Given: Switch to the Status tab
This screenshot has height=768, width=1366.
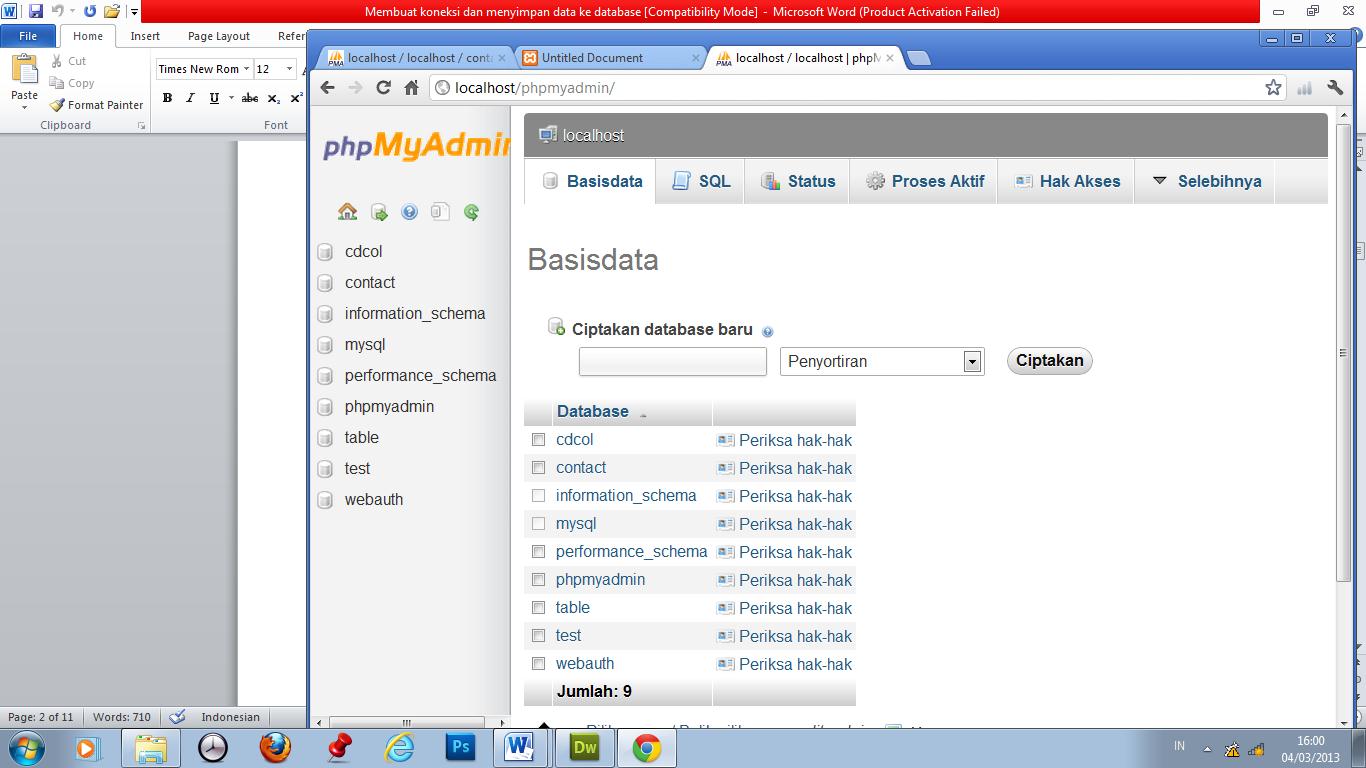Looking at the screenshot, I should point(798,181).
